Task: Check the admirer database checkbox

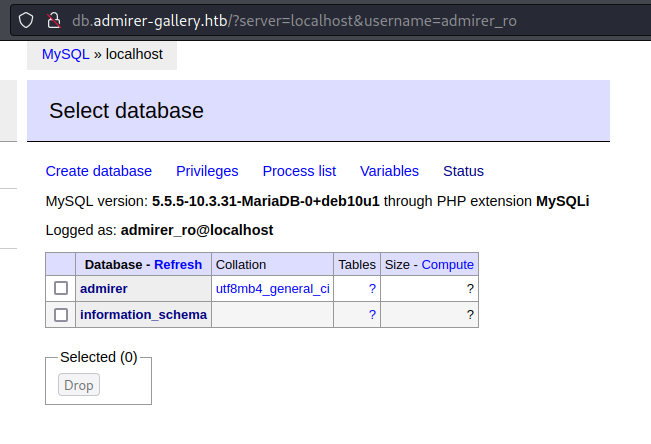Action: [61, 289]
